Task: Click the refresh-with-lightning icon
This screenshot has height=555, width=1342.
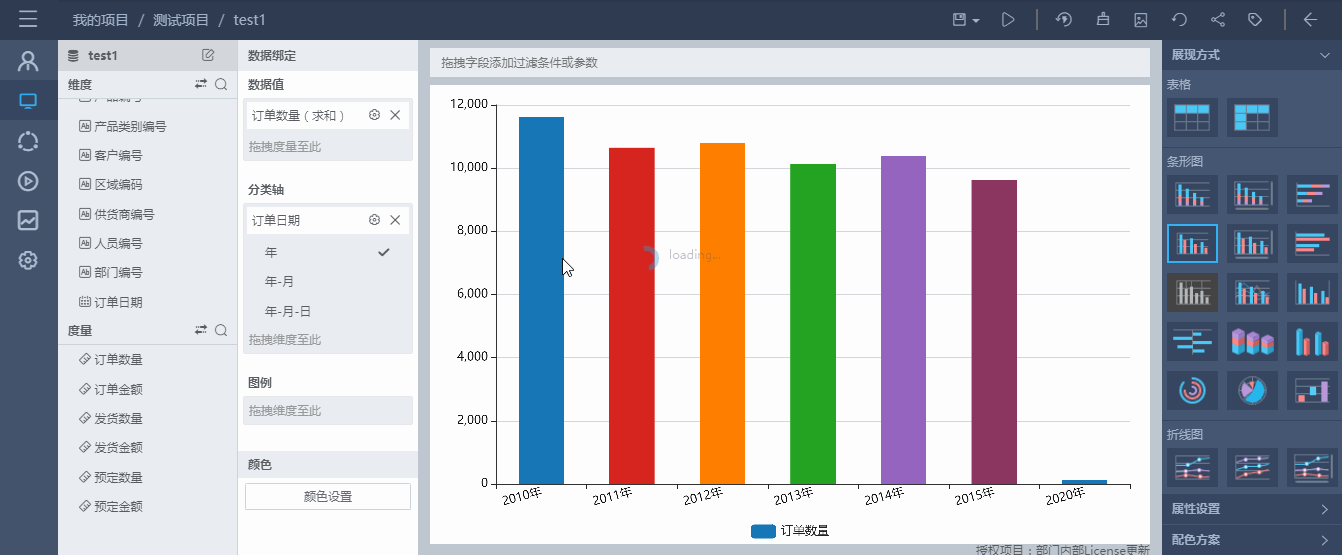Action: point(1064,19)
